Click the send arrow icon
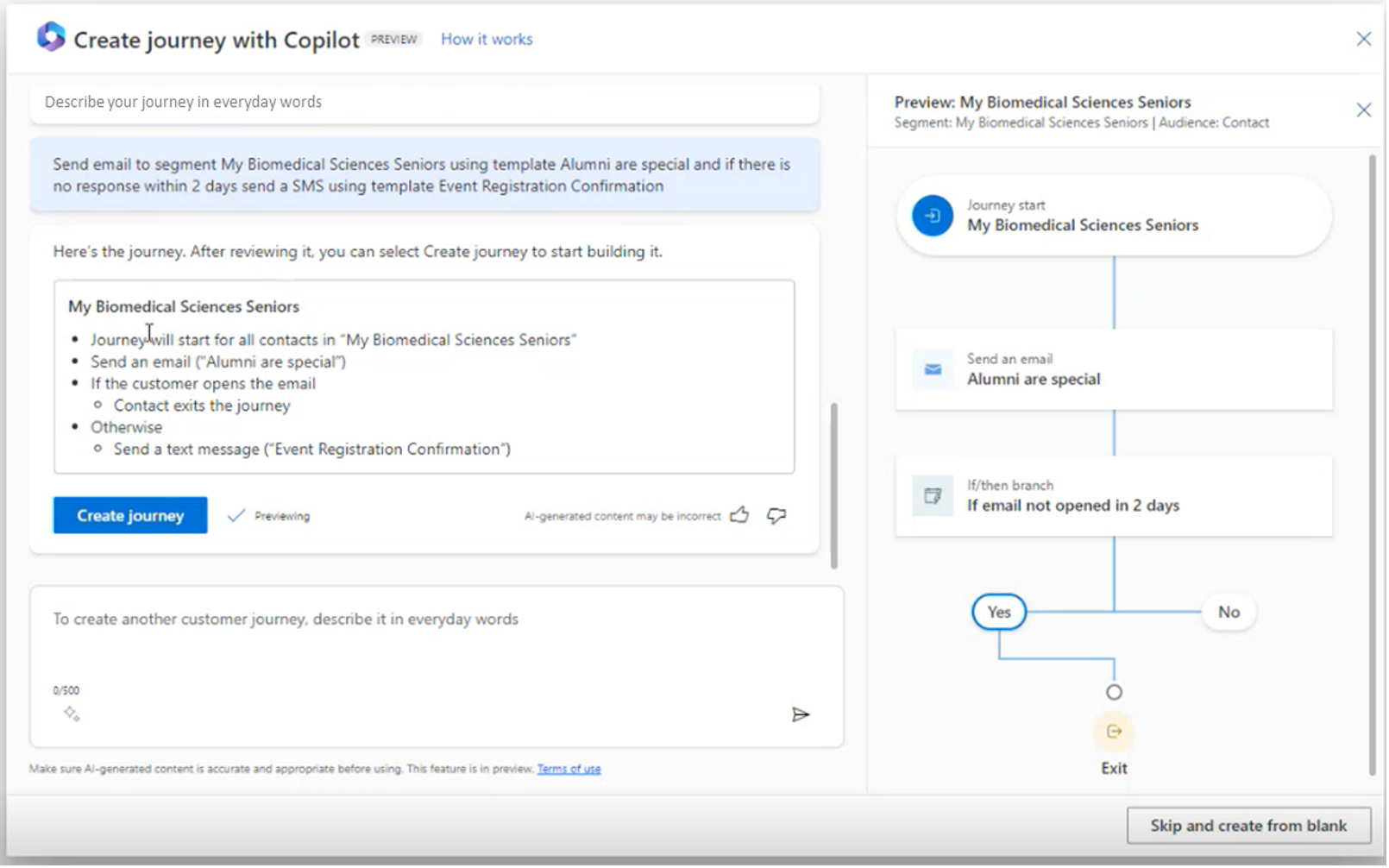1389x868 pixels. pyautogui.click(x=800, y=714)
